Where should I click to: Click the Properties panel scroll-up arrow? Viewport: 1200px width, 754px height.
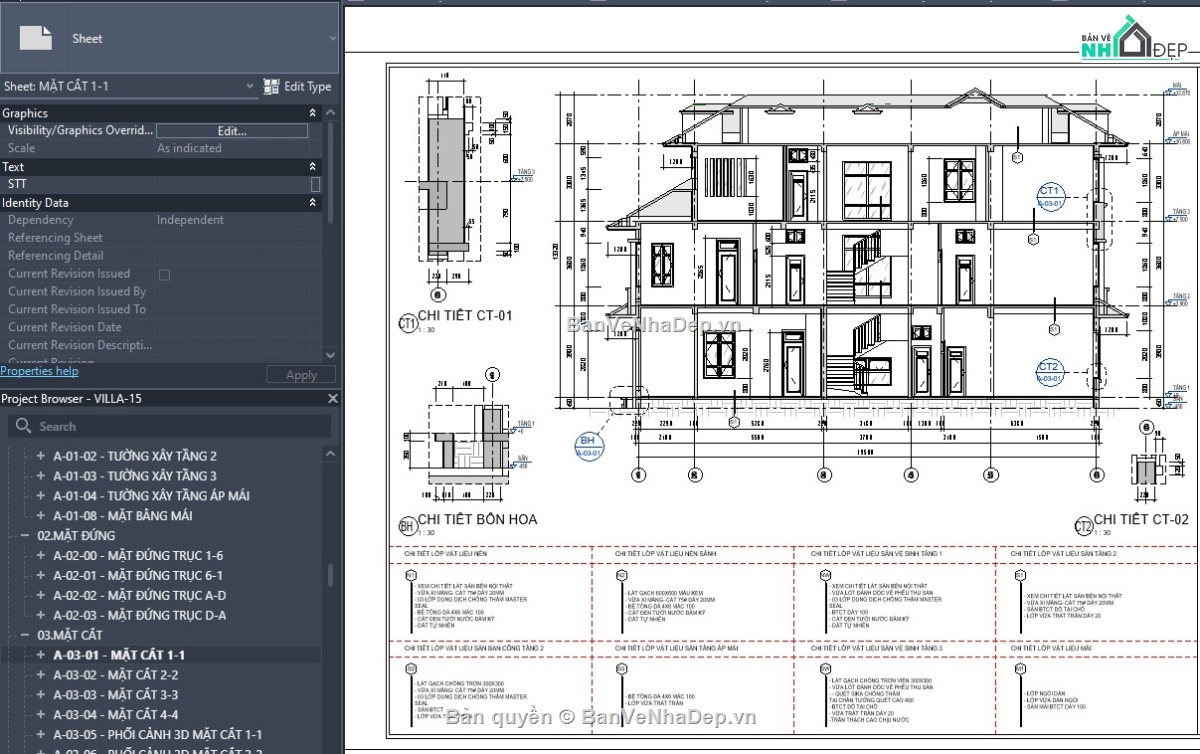(x=330, y=112)
